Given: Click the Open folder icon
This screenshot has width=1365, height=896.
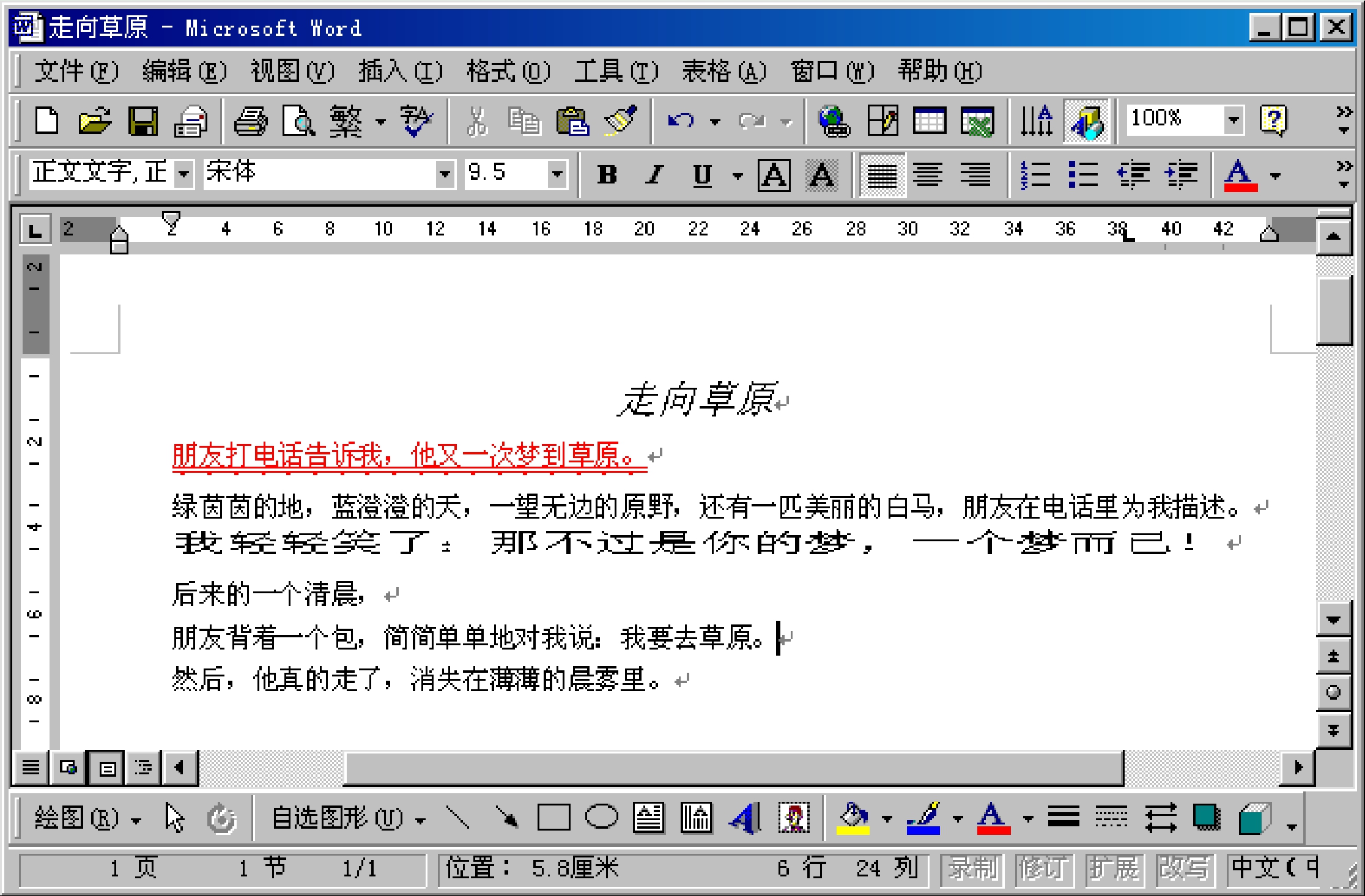Looking at the screenshot, I should point(95,120).
